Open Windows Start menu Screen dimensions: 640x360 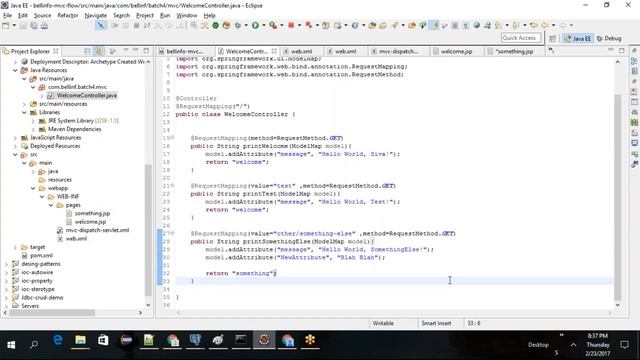point(11,345)
